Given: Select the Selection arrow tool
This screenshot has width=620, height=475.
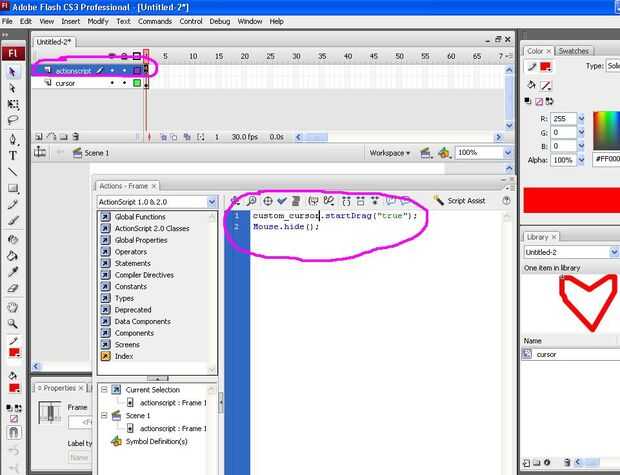Looking at the screenshot, I should pos(13,72).
